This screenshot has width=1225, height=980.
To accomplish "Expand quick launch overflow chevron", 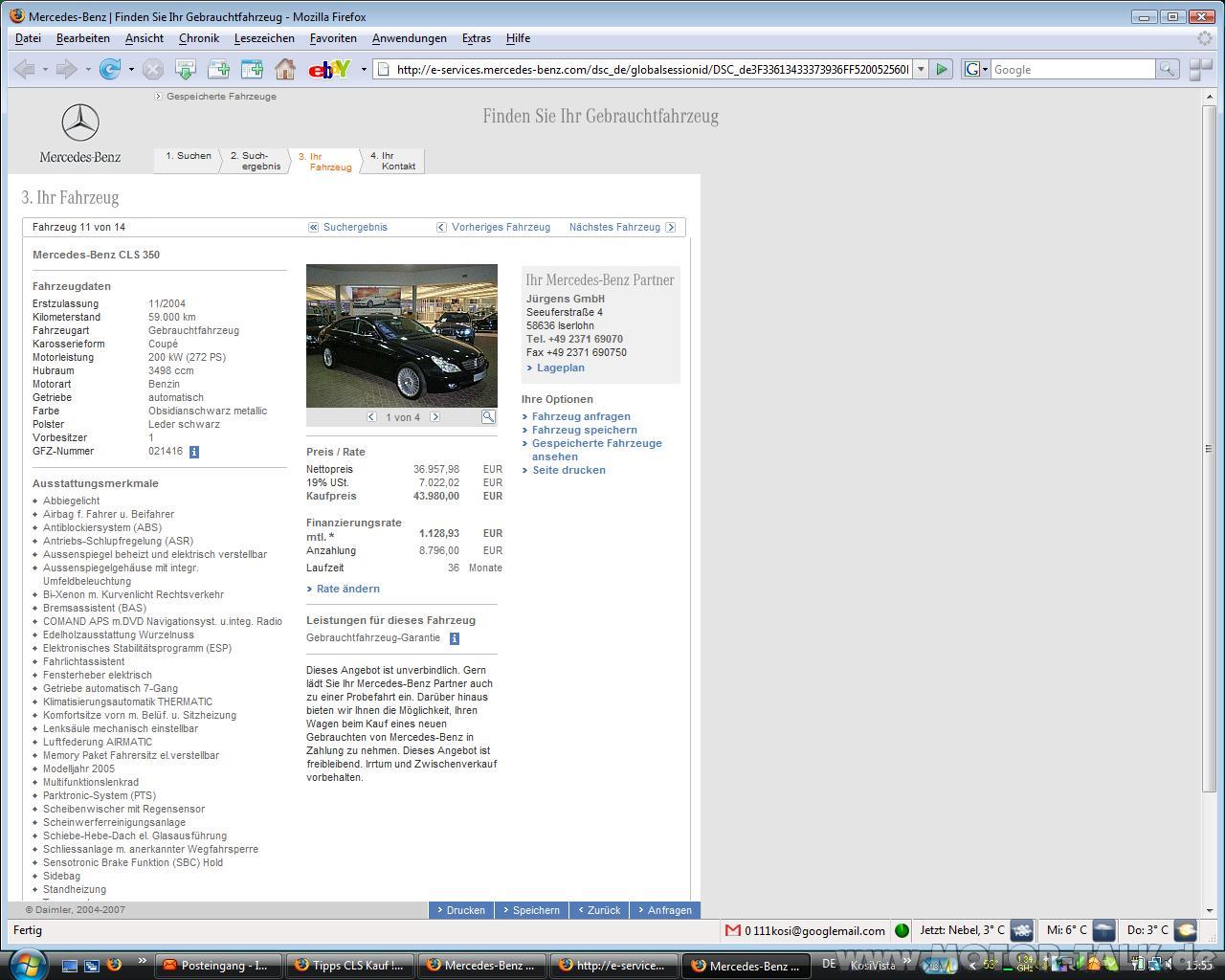I will pyautogui.click(x=143, y=961).
